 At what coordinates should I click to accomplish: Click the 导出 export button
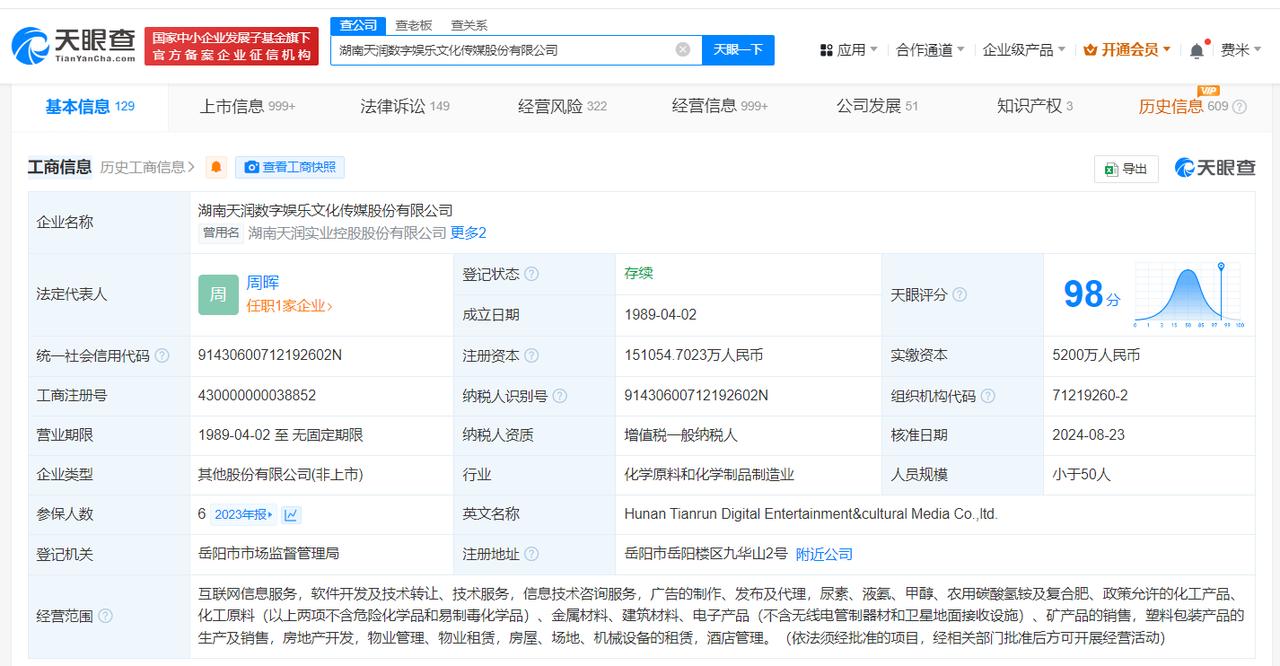coord(1126,168)
